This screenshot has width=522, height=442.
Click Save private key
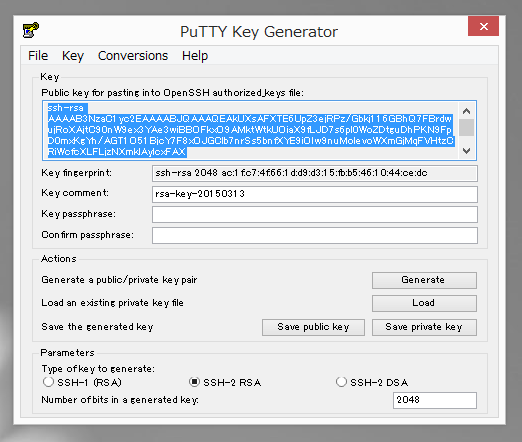click(x=424, y=327)
